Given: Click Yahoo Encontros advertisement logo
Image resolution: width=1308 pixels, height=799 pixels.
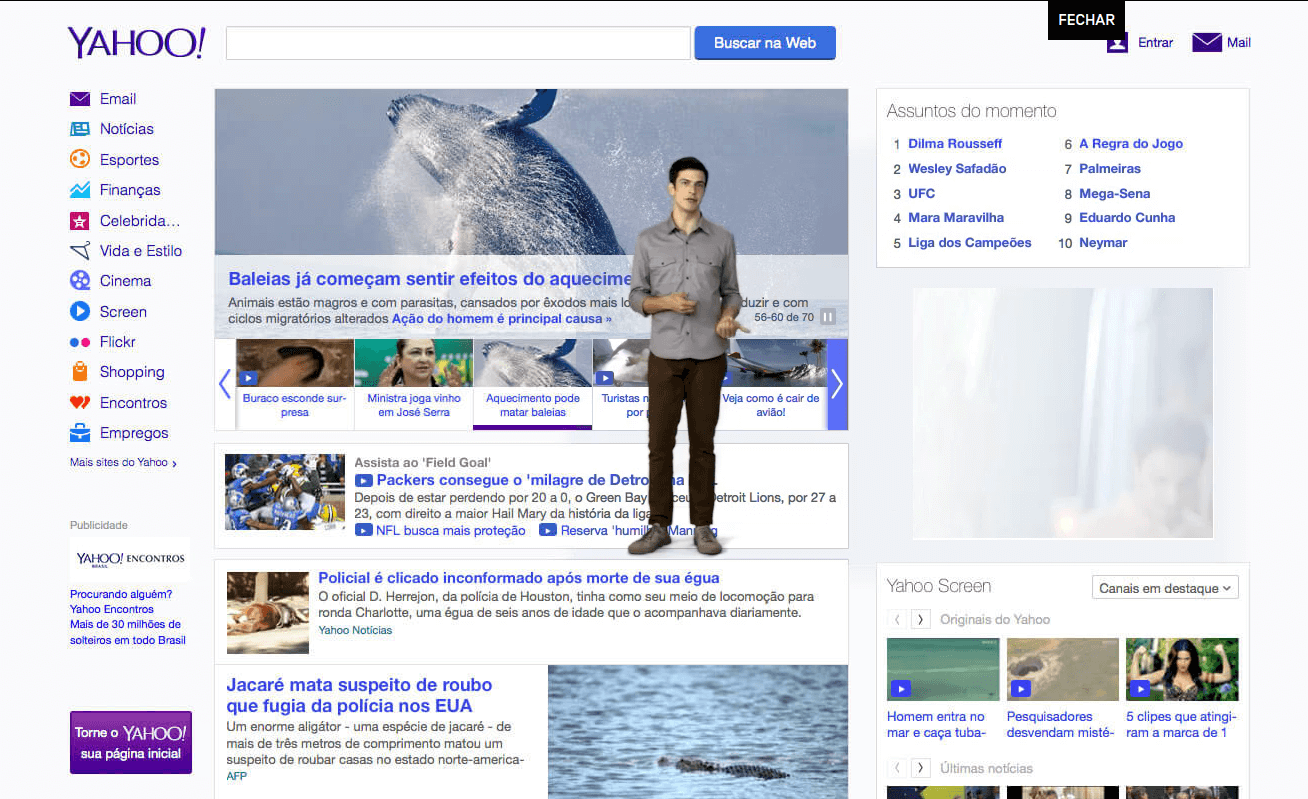Looking at the screenshot, I should [x=131, y=559].
